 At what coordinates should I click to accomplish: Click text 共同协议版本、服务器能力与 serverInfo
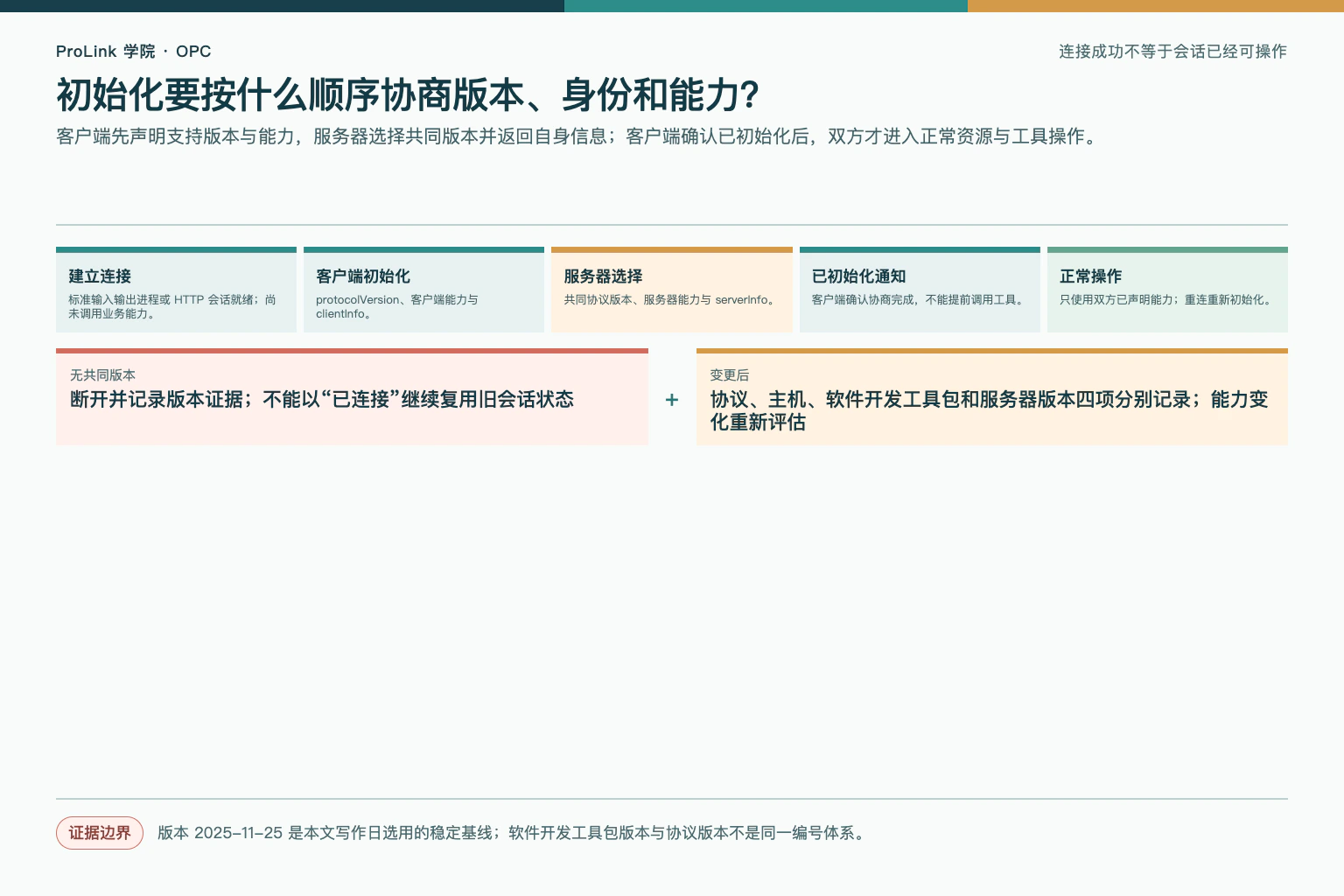[670, 299]
